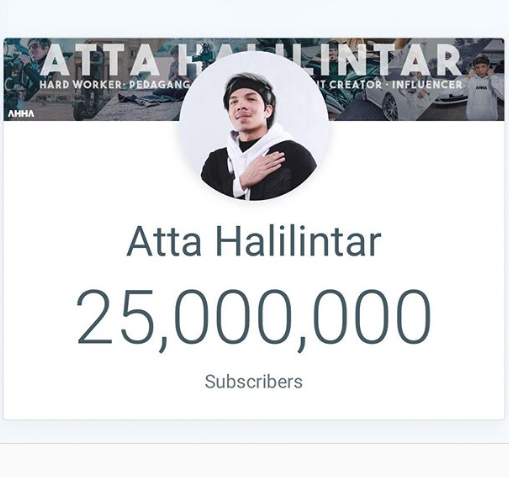Click the Subscribers label under the count
The height and width of the screenshot is (478, 509).
click(x=254, y=382)
